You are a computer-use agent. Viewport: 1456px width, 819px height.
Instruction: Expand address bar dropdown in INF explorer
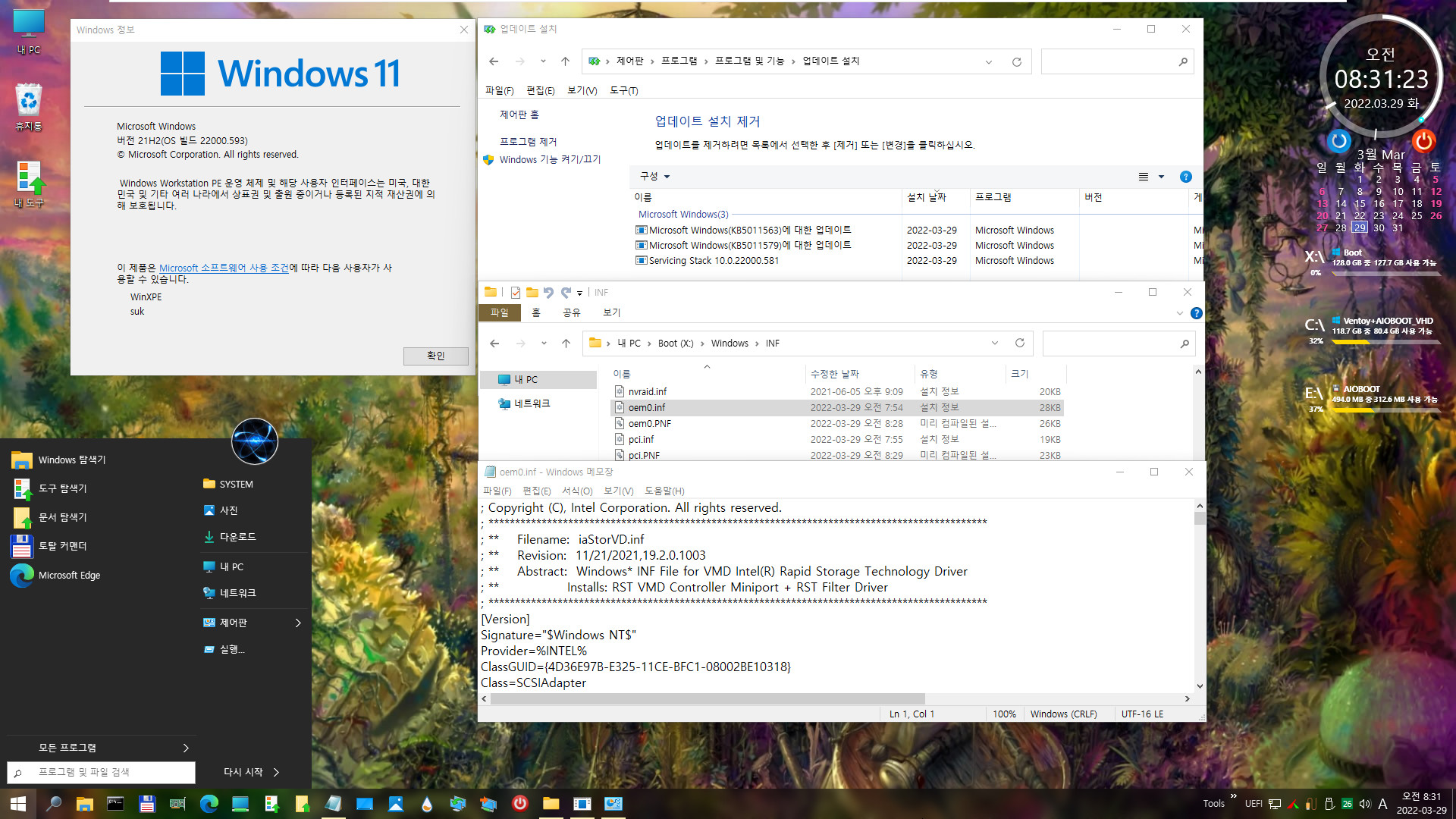(x=995, y=344)
